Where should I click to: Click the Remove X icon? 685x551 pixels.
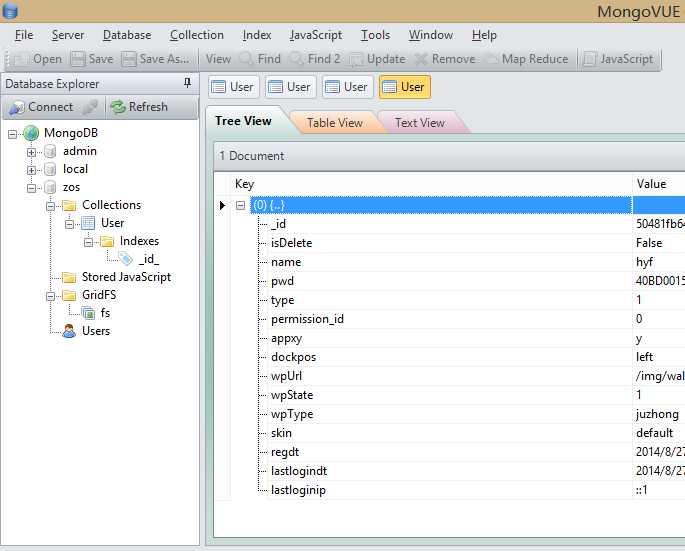pos(421,59)
